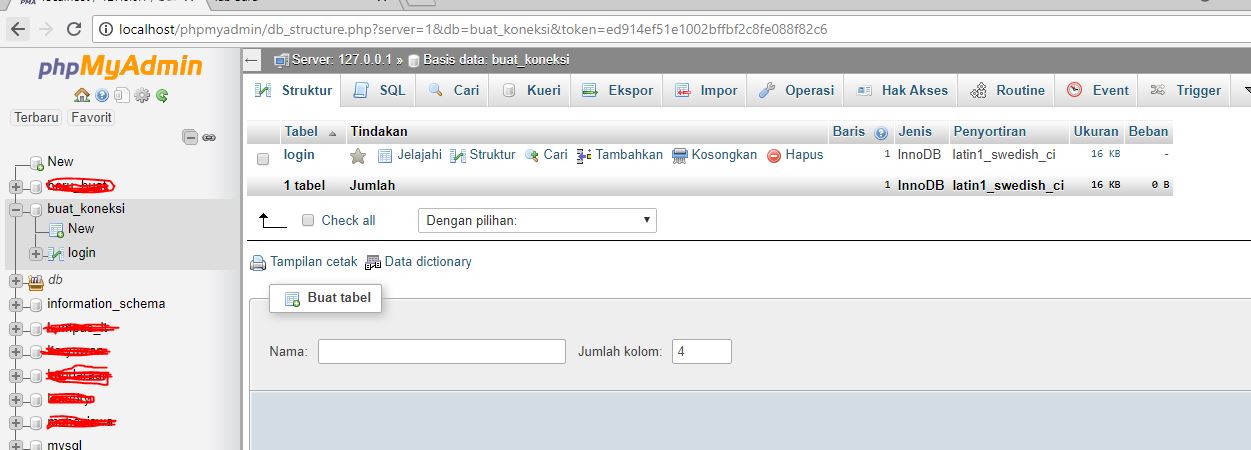Click the Nama table name input field

pos(442,352)
